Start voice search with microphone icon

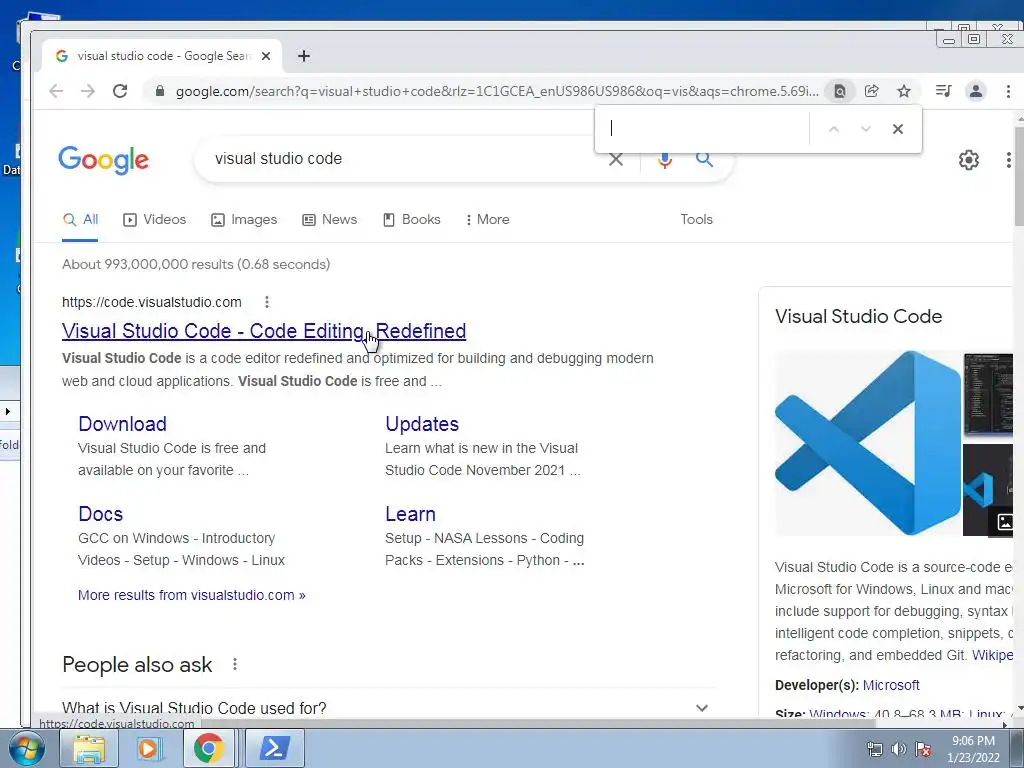665,161
